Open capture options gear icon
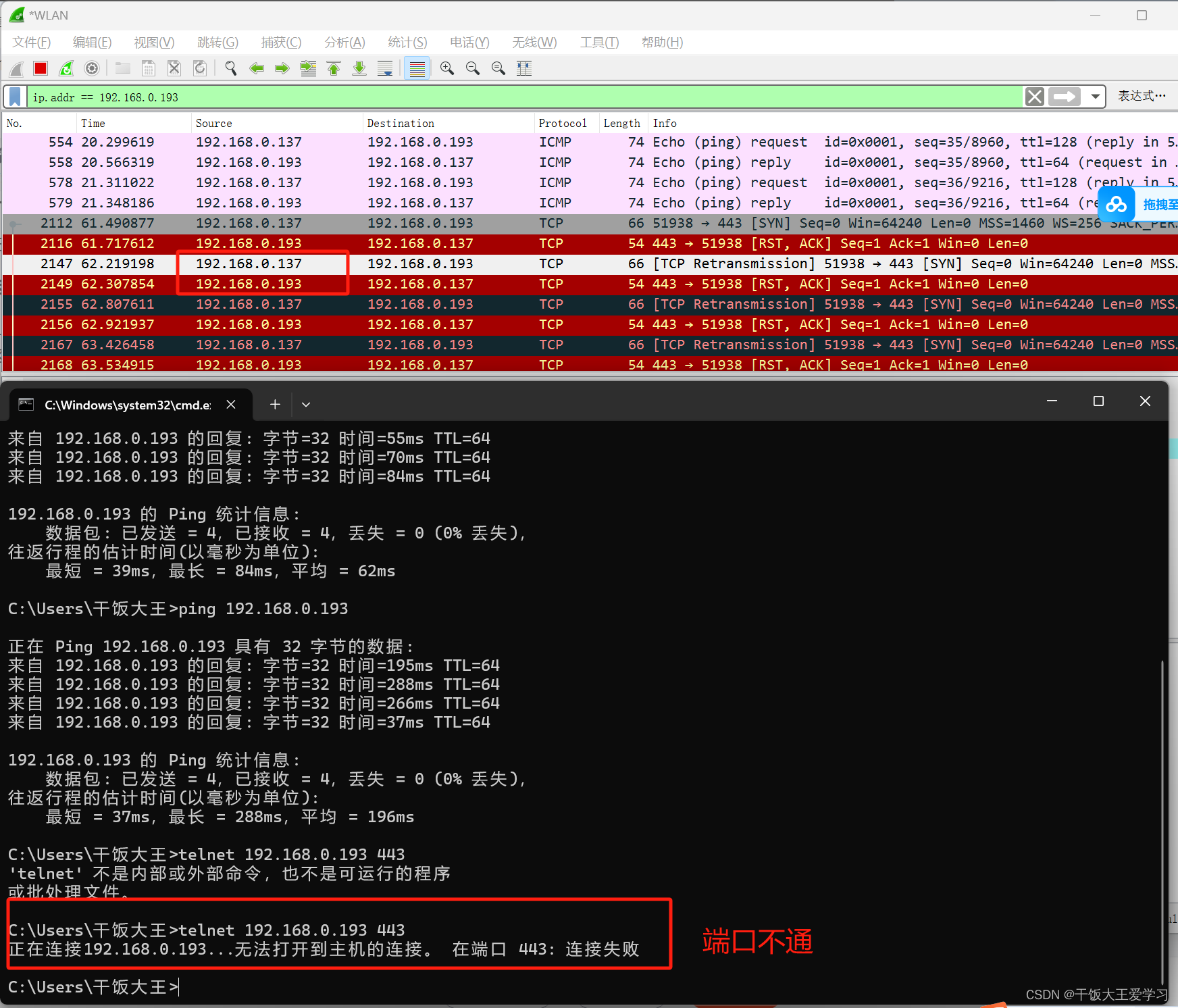The image size is (1178, 1008). pos(92,68)
